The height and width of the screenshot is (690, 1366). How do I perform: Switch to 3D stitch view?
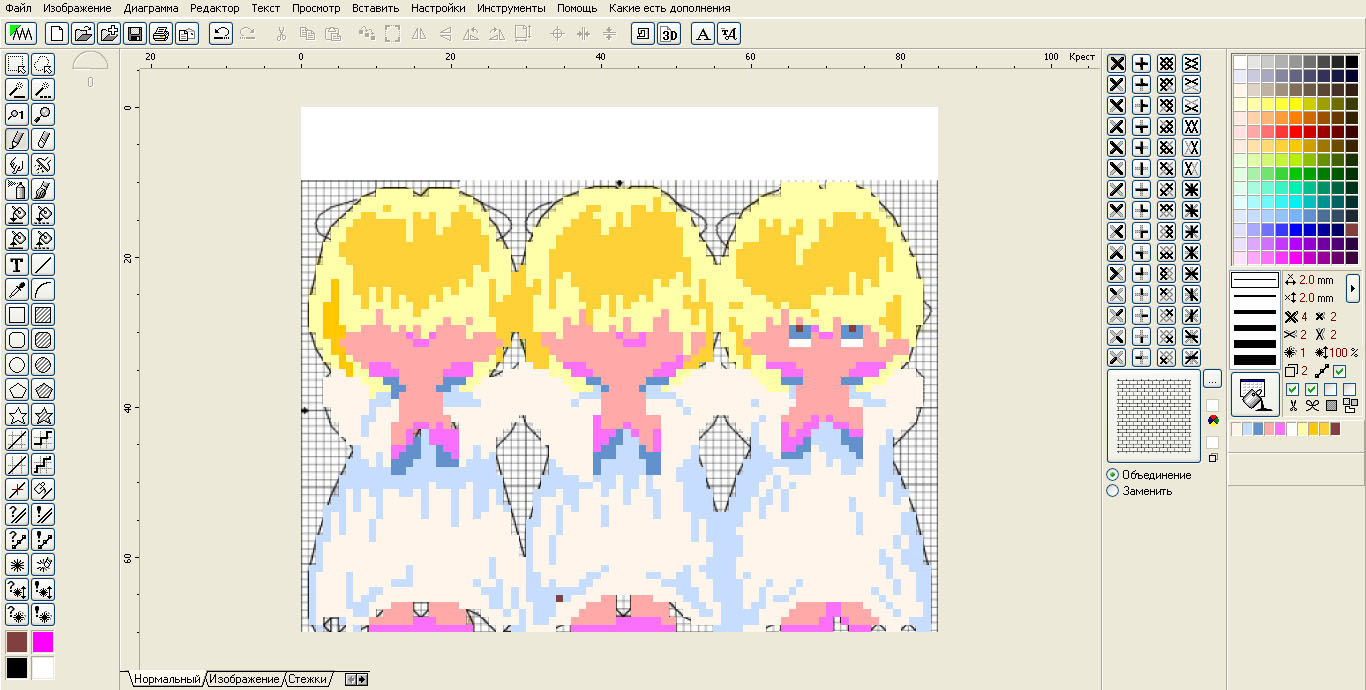pyautogui.click(x=669, y=33)
